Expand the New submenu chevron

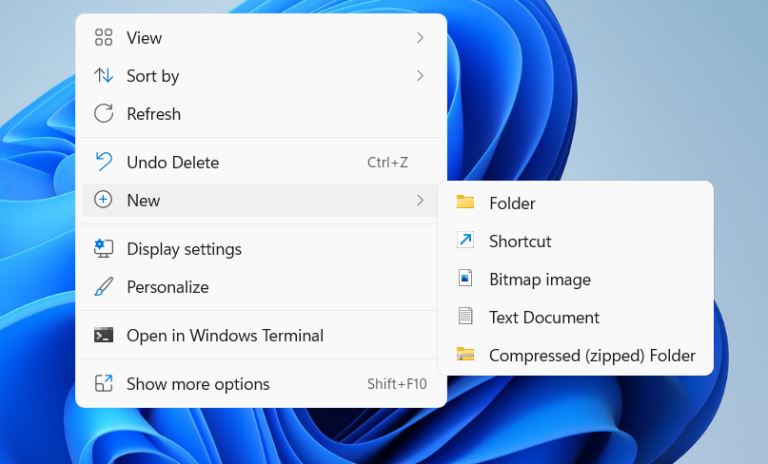(420, 200)
